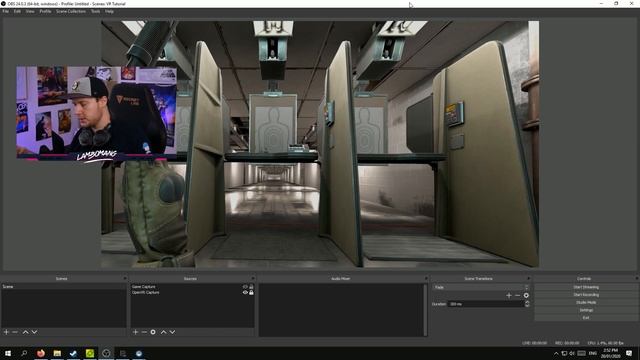Image resolution: width=640 pixels, height=360 pixels.
Task: Open taskbar search icon
Action: click(x=24, y=353)
